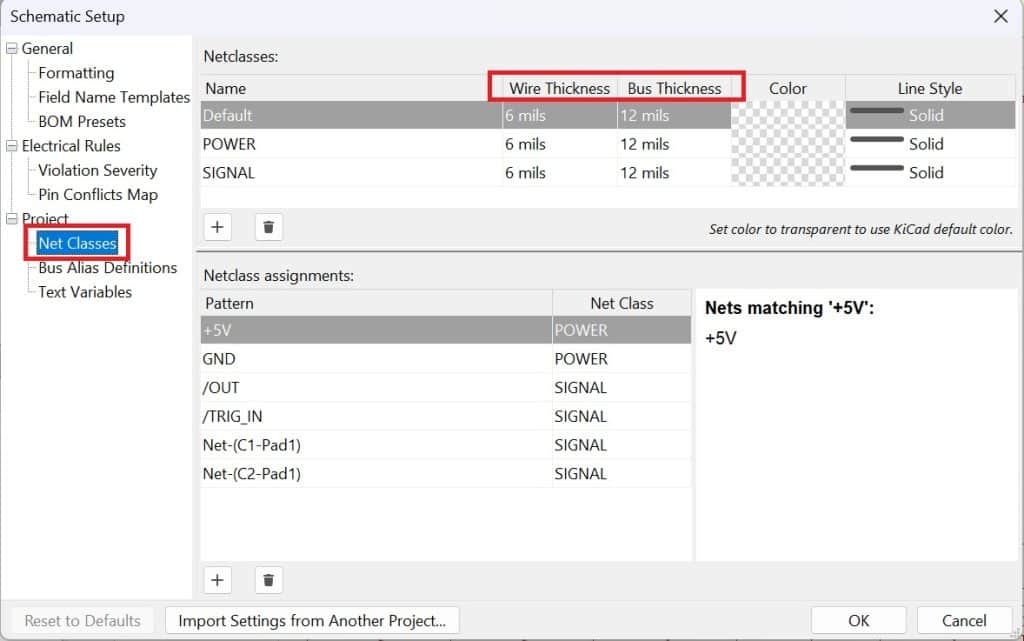Screen dimensions: 1024x641
Task: Click the Color column header
Action: (x=788, y=88)
